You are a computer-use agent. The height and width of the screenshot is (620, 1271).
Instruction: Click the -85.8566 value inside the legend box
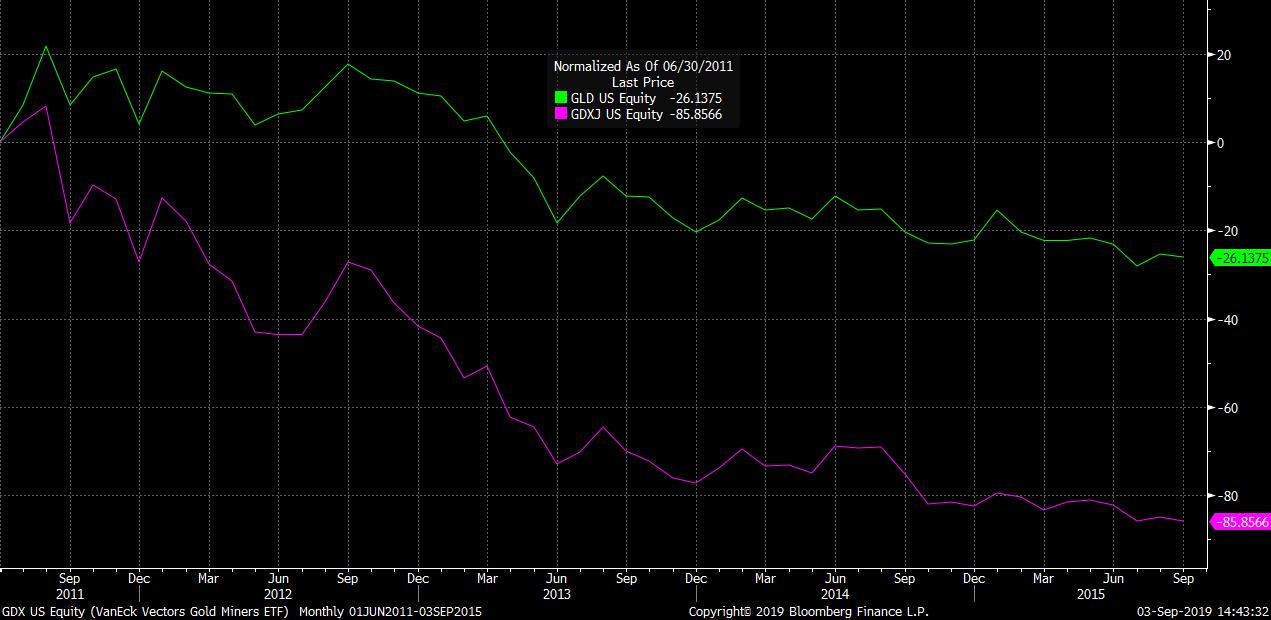tap(694, 114)
